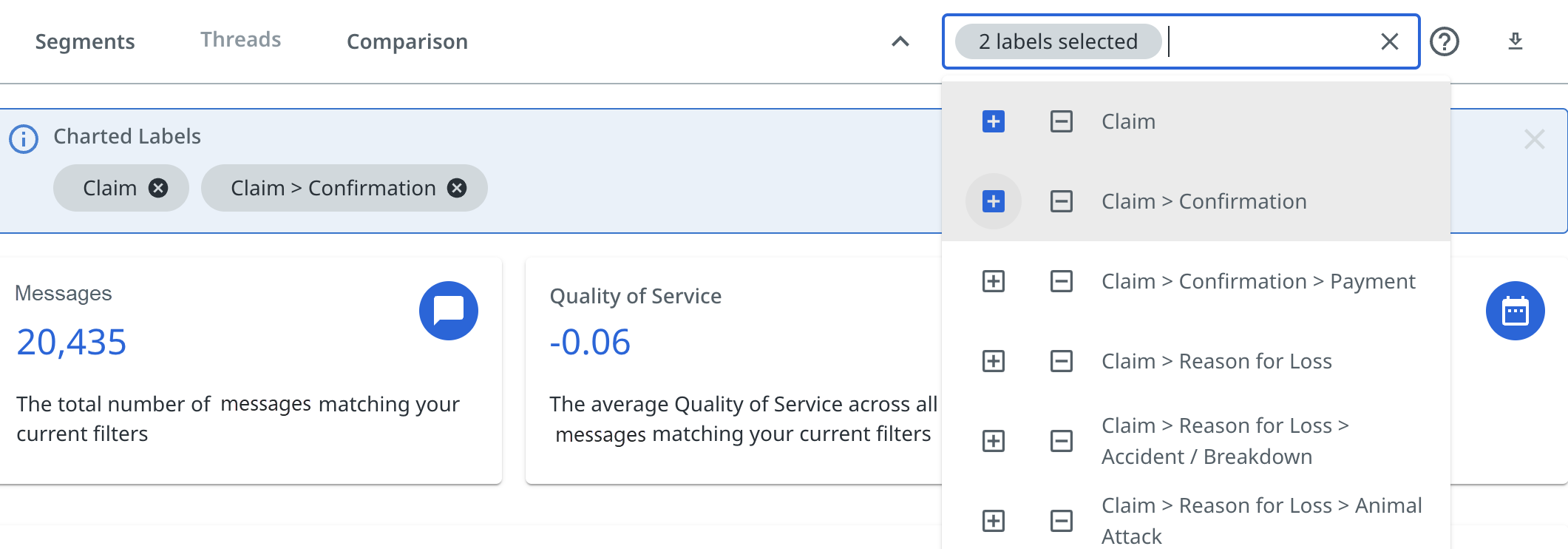
Task: Click the blue Messages chat bubble icon
Action: [448, 311]
